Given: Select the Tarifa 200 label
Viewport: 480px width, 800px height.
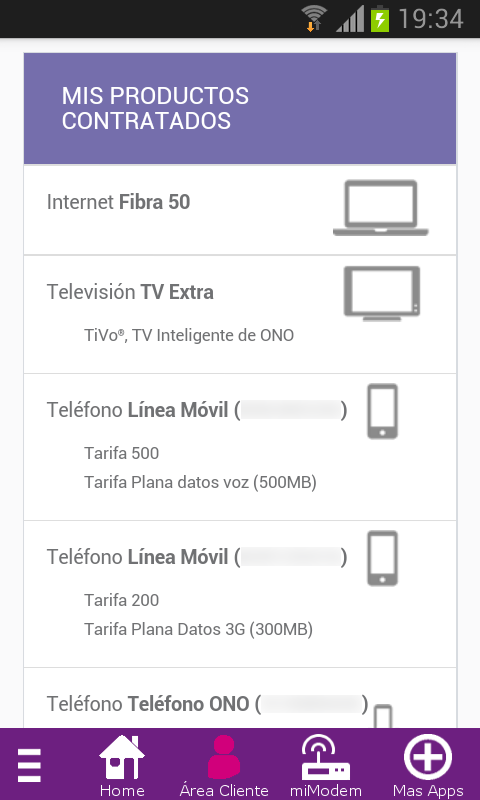Looking at the screenshot, I should click(121, 600).
